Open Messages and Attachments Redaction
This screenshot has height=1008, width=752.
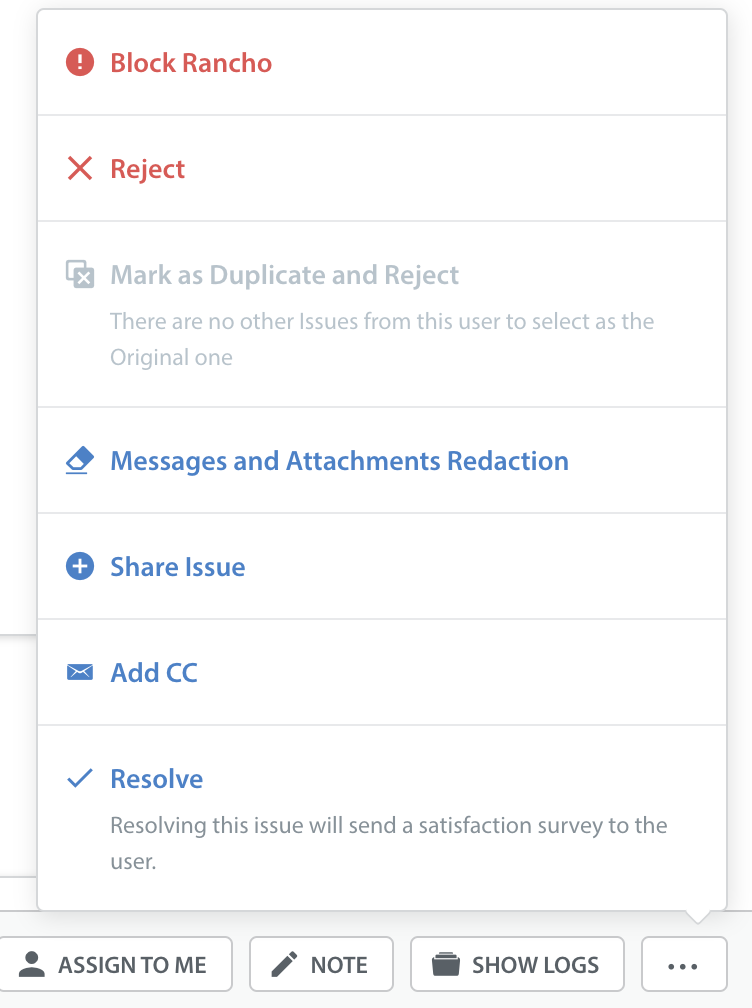coord(382,460)
